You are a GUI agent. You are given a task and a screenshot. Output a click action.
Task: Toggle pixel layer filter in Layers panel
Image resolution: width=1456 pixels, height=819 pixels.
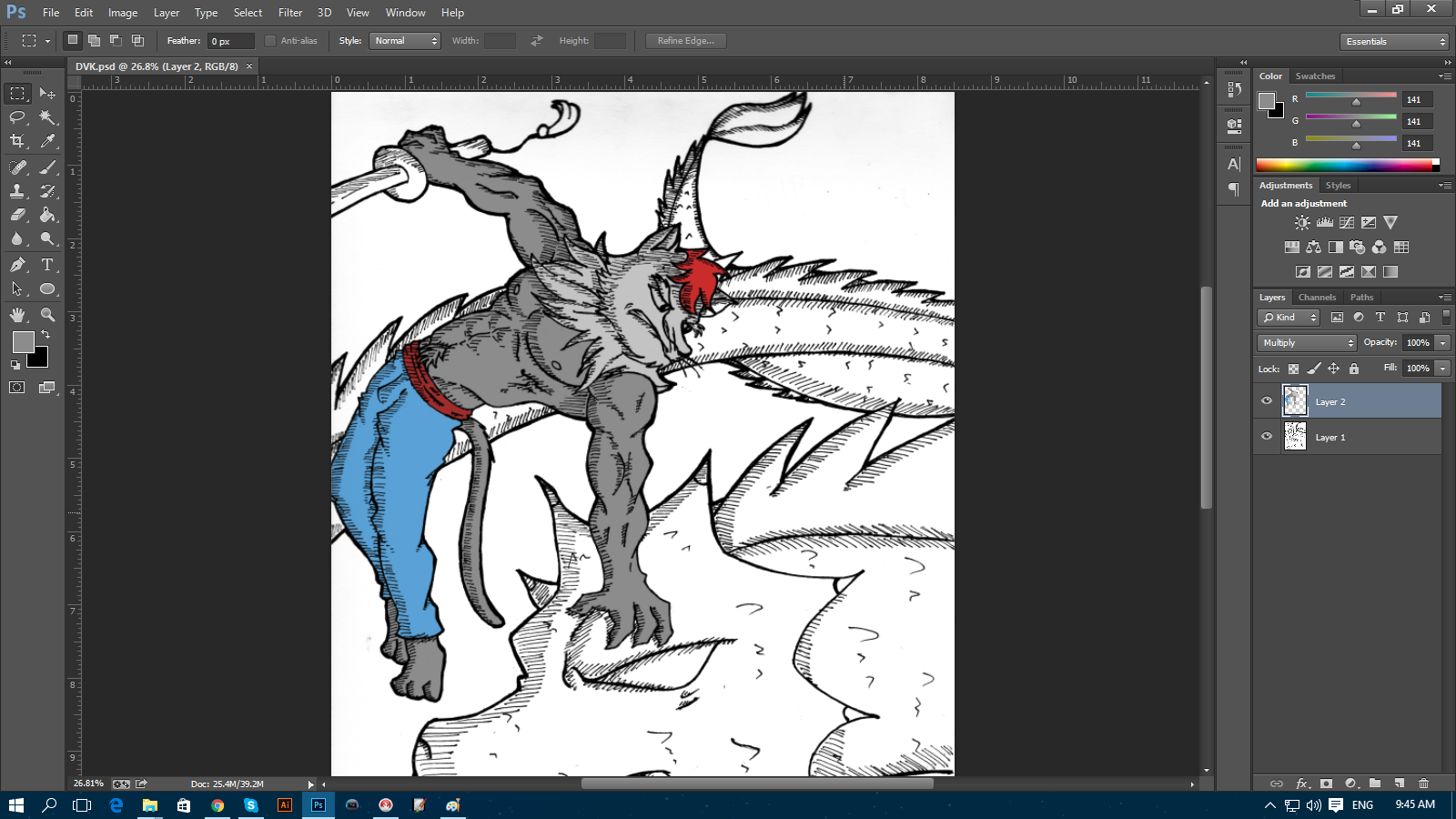coord(1337,318)
